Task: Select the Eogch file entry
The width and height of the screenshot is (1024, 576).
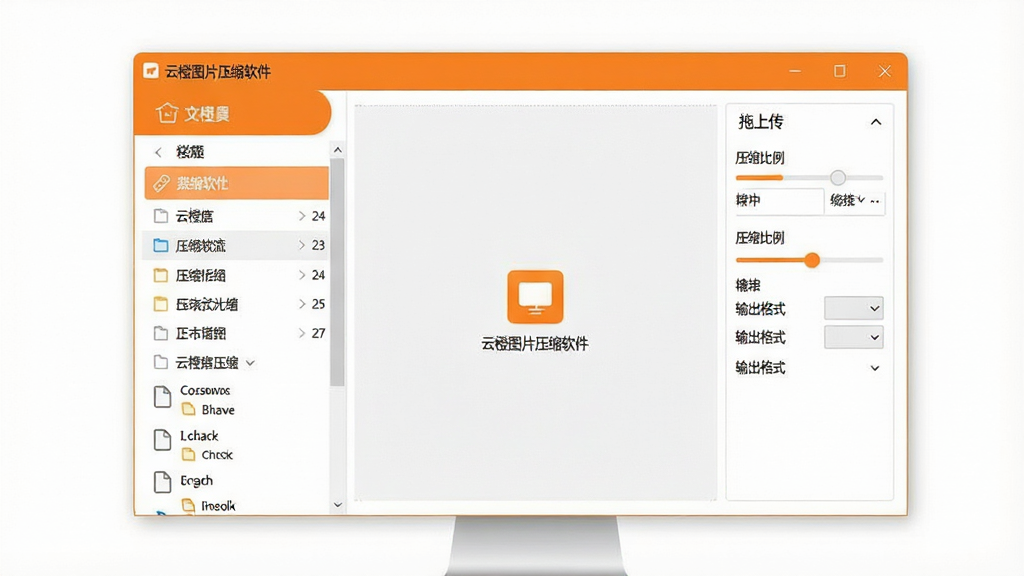Action: pyautogui.click(x=197, y=481)
